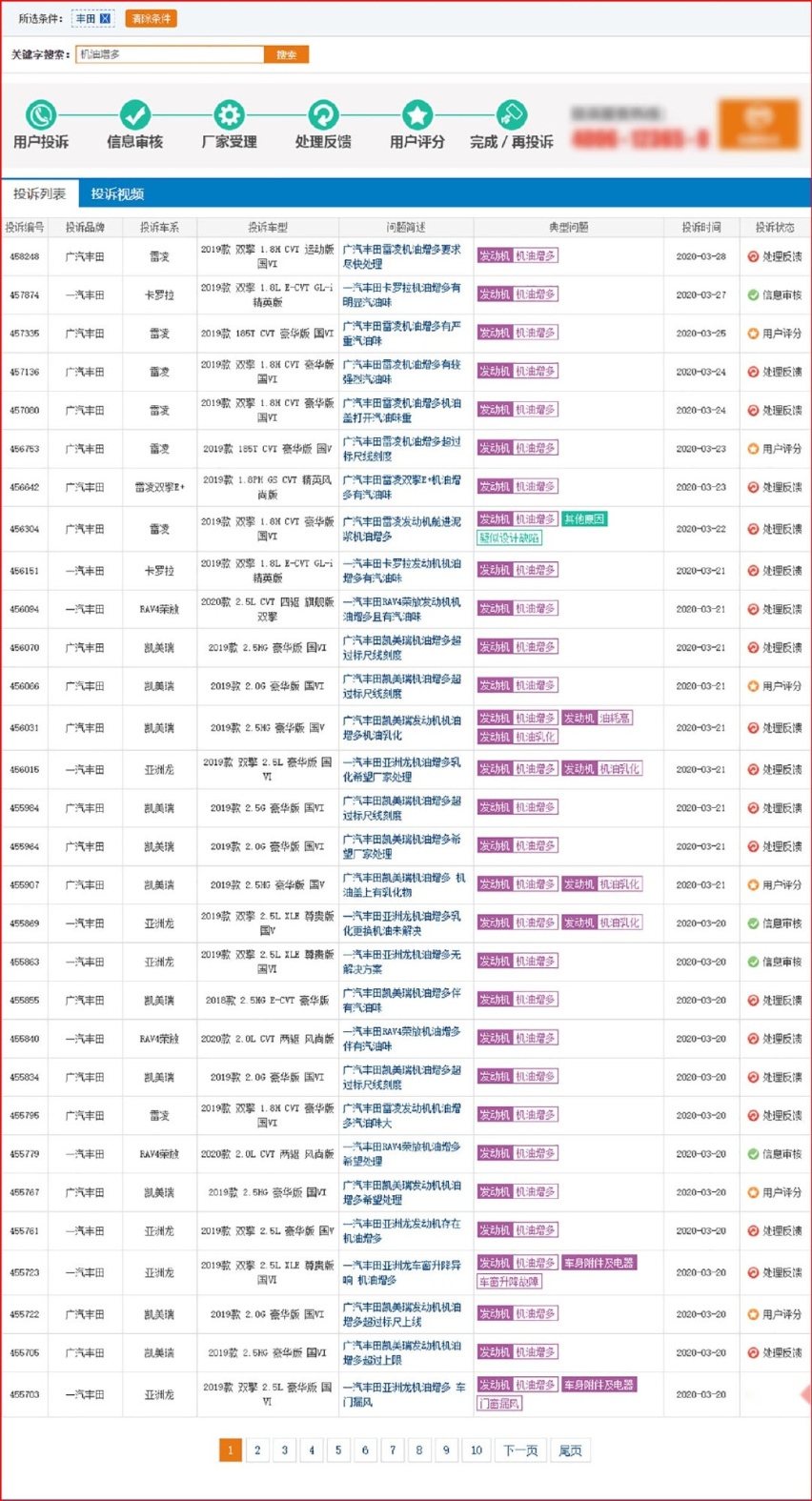
Task: Click the 疑似设计缺陷 tag
Action: click(x=510, y=538)
